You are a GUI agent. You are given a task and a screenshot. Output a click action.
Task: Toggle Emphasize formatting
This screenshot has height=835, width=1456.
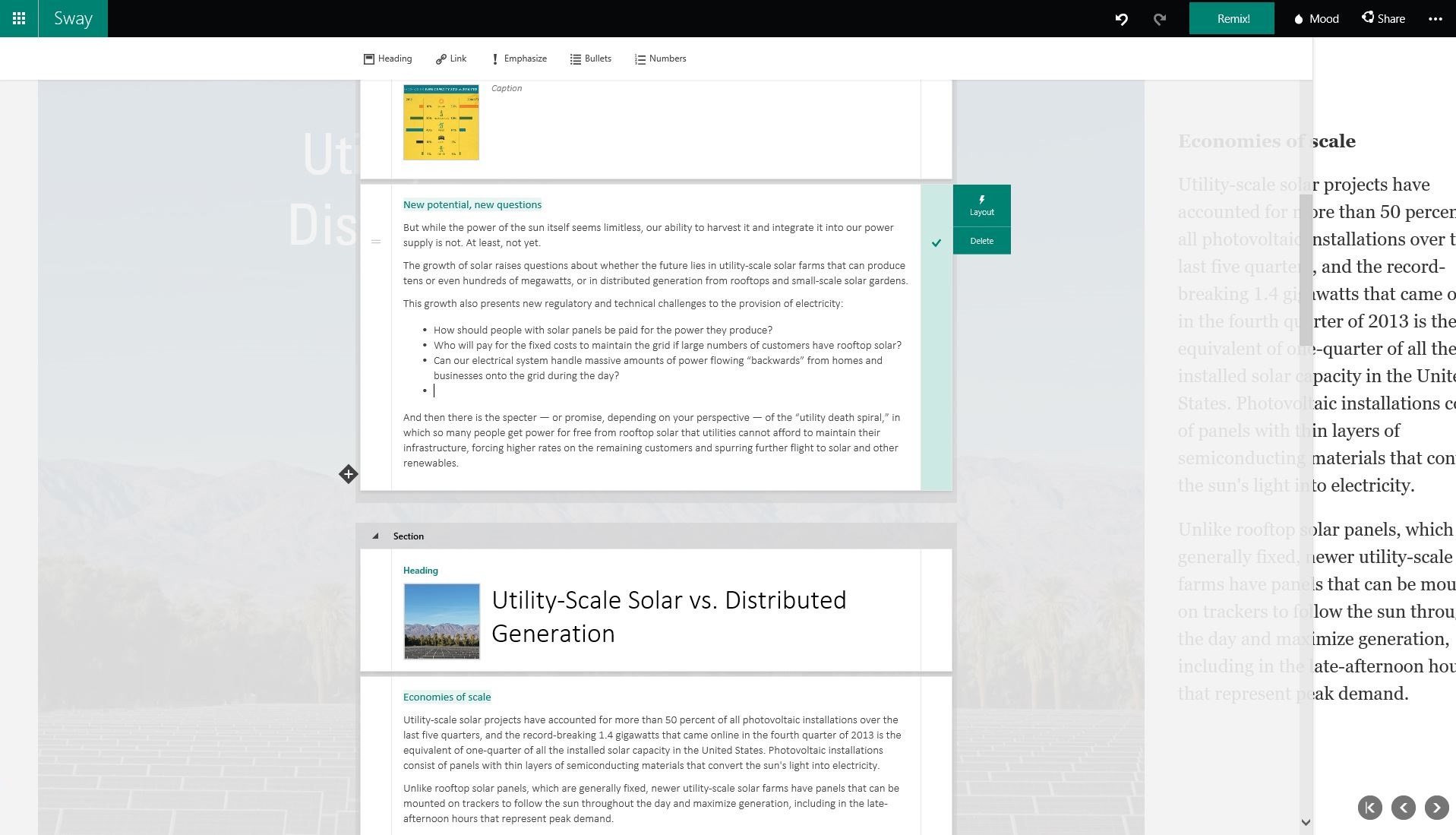519,59
